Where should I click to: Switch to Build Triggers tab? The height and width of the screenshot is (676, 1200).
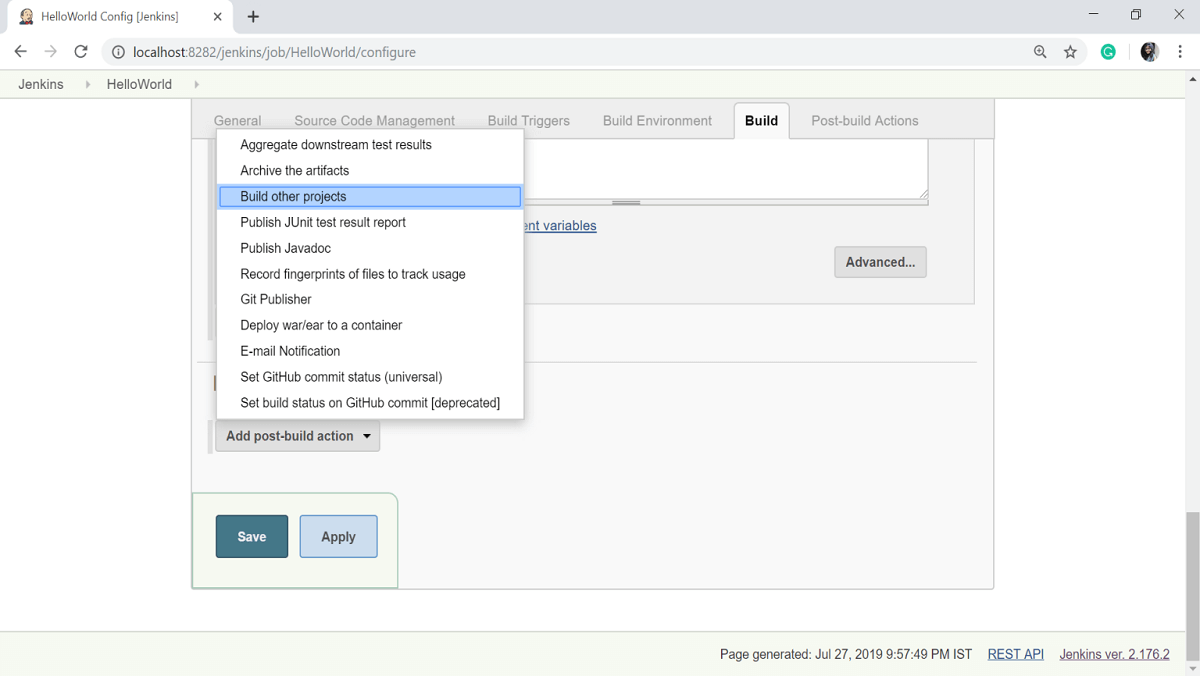pyautogui.click(x=529, y=121)
